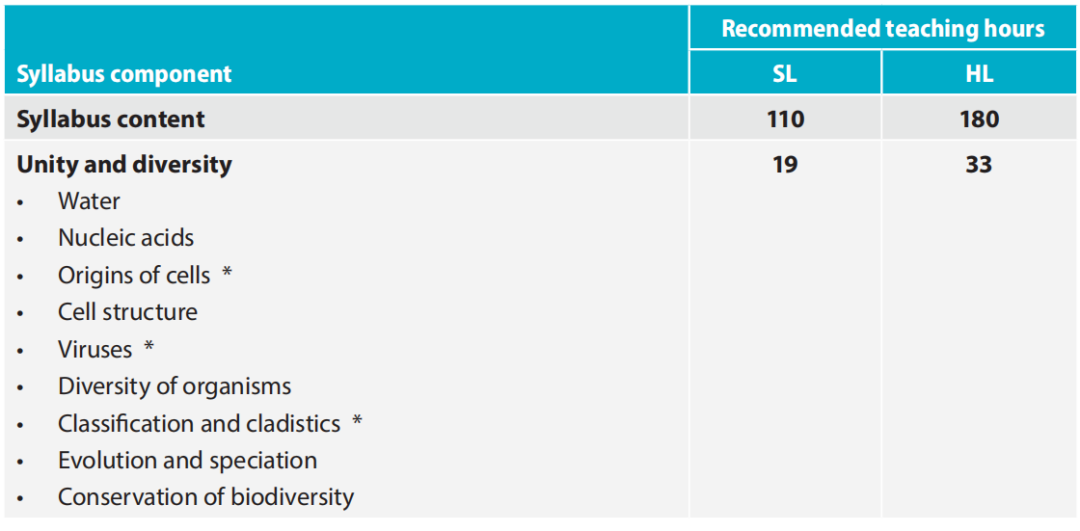Click the "Cell structure" list item

coord(128,312)
